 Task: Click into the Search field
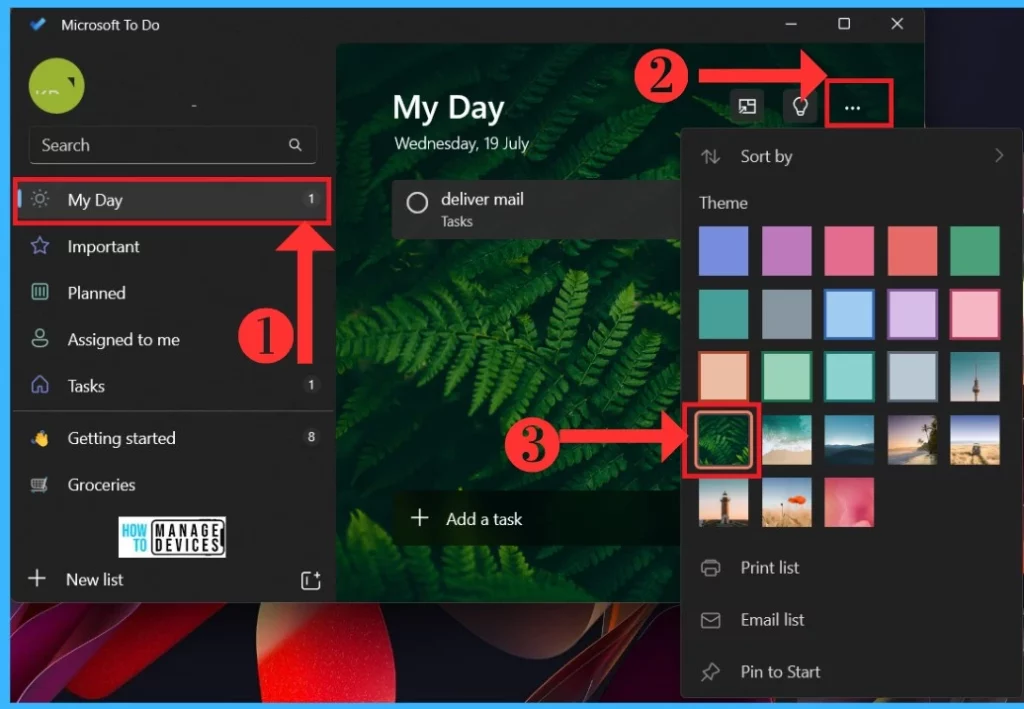click(x=172, y=145)
